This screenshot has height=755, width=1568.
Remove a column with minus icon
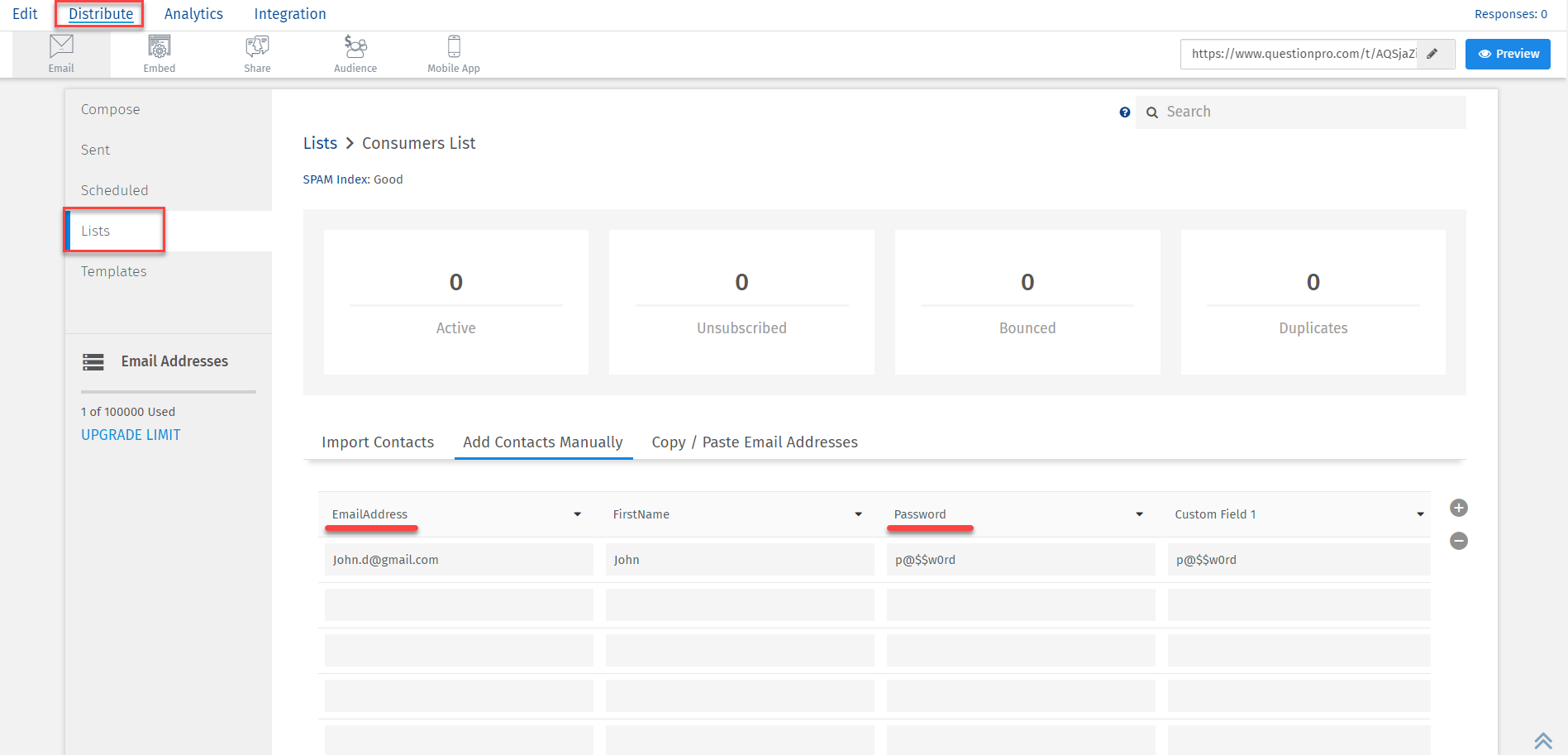pyautogui.click(x=1458, y=541)
